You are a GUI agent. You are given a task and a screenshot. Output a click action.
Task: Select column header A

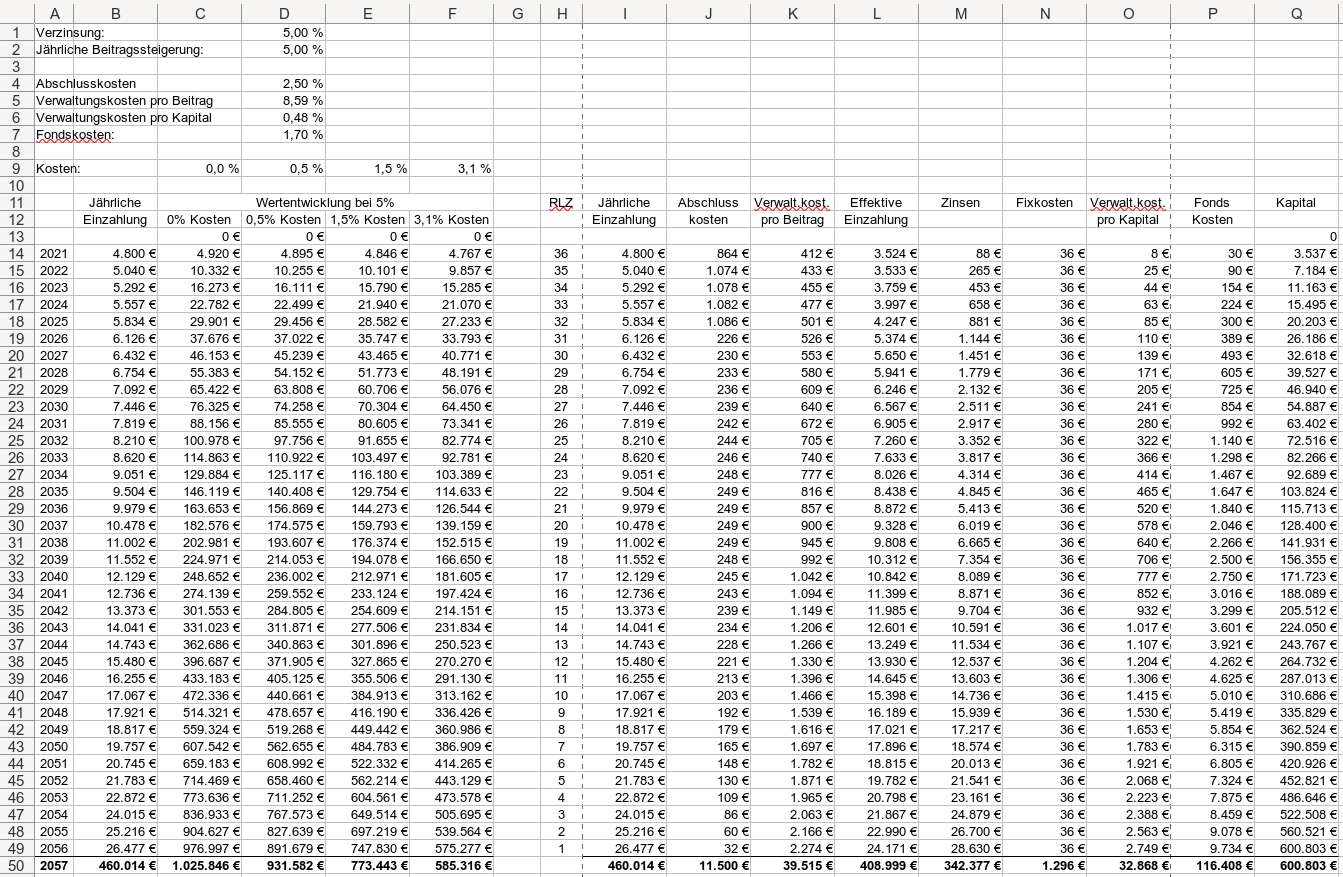[x=54, y=12]
